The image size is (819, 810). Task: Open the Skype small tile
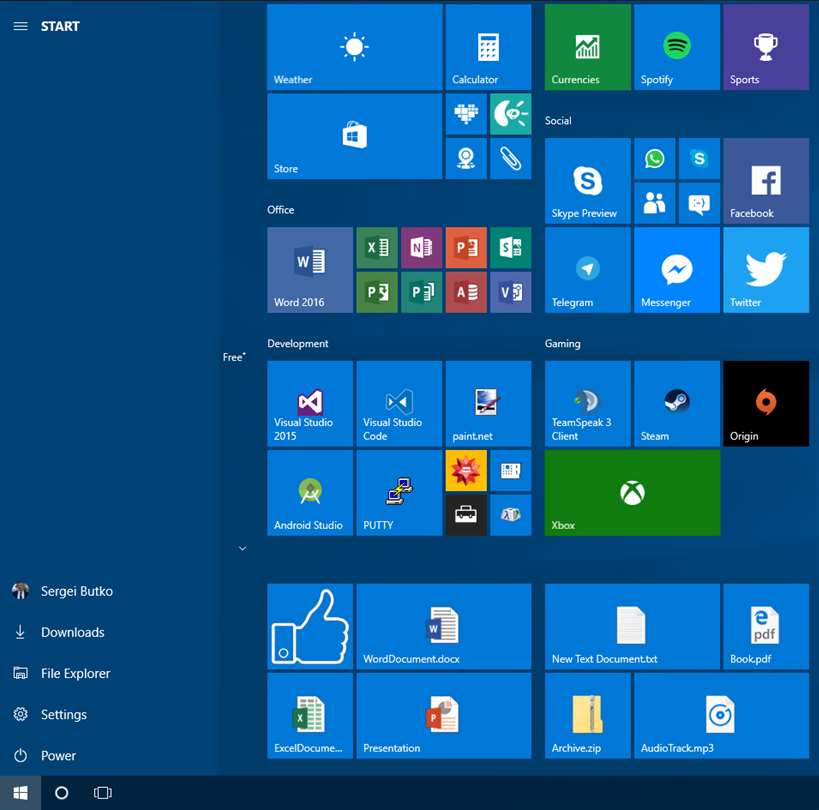699,159
